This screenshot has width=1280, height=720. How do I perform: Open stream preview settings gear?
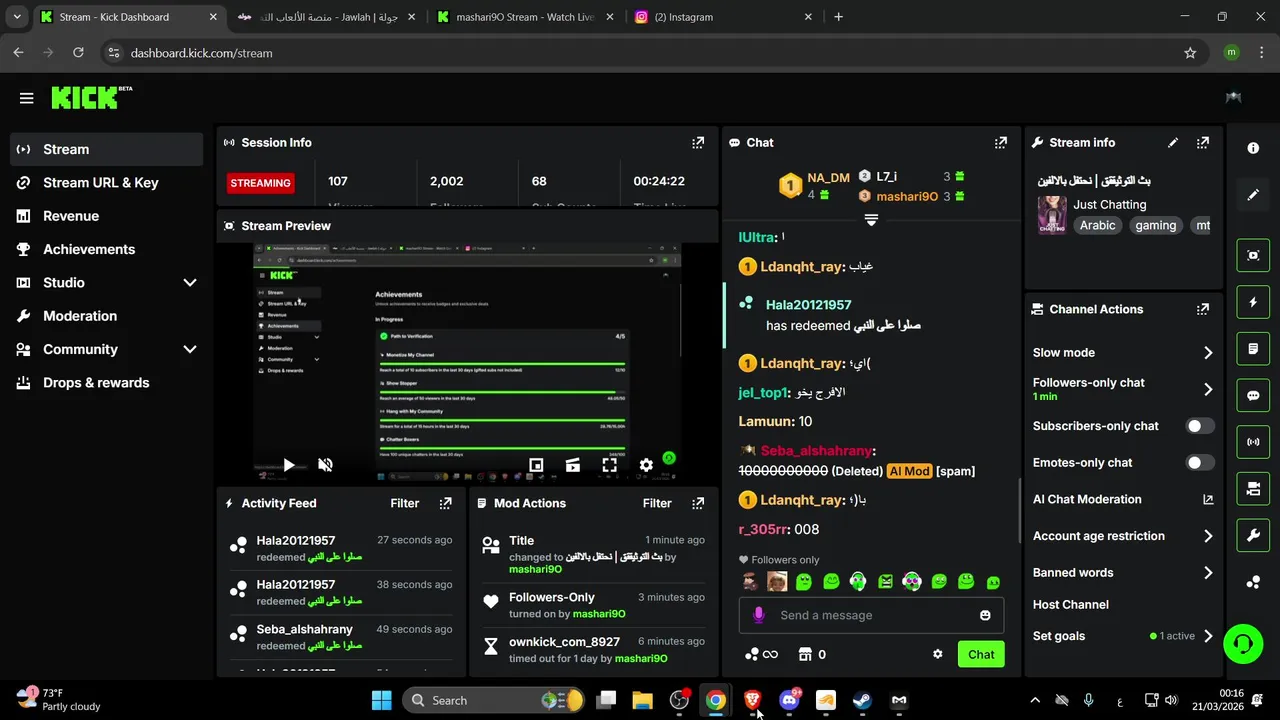coord(646,465)
